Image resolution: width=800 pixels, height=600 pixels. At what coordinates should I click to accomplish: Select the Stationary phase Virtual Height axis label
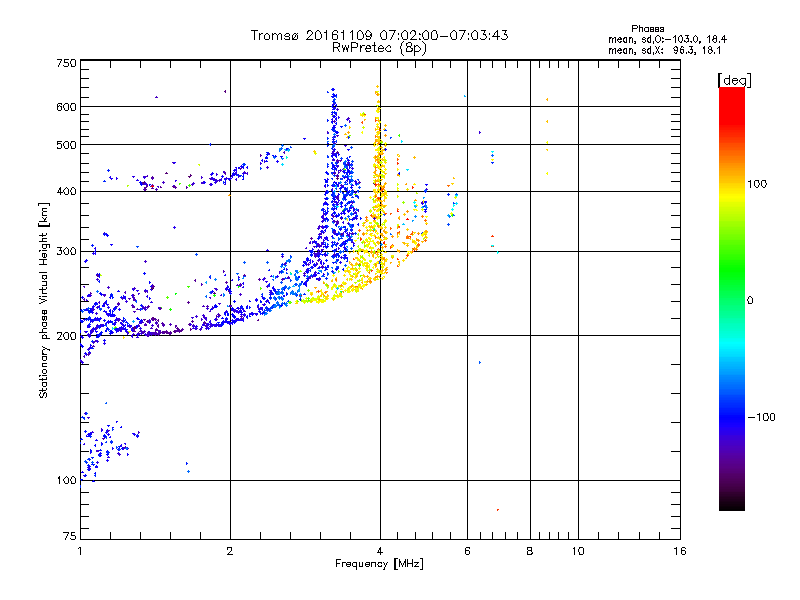click(x=44, y=301)
